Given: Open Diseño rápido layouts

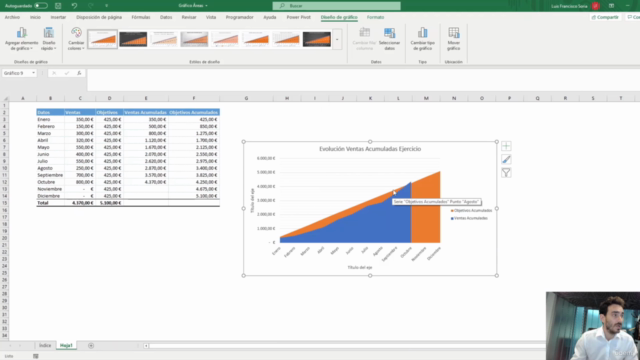Looking at the screenshot, I should pyautogui.click(x=49, y=39).
